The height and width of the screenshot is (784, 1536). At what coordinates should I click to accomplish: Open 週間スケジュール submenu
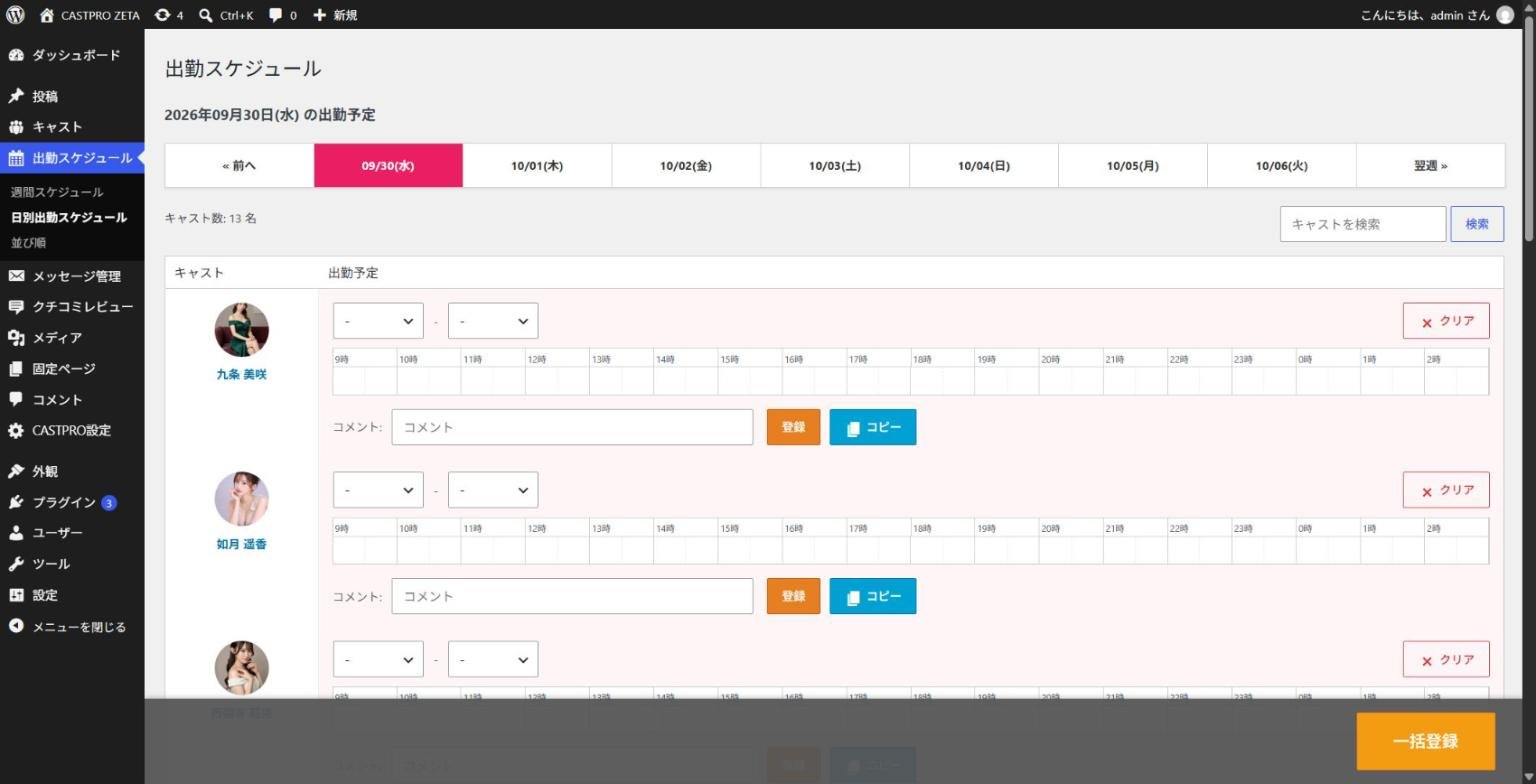point(57,192)
